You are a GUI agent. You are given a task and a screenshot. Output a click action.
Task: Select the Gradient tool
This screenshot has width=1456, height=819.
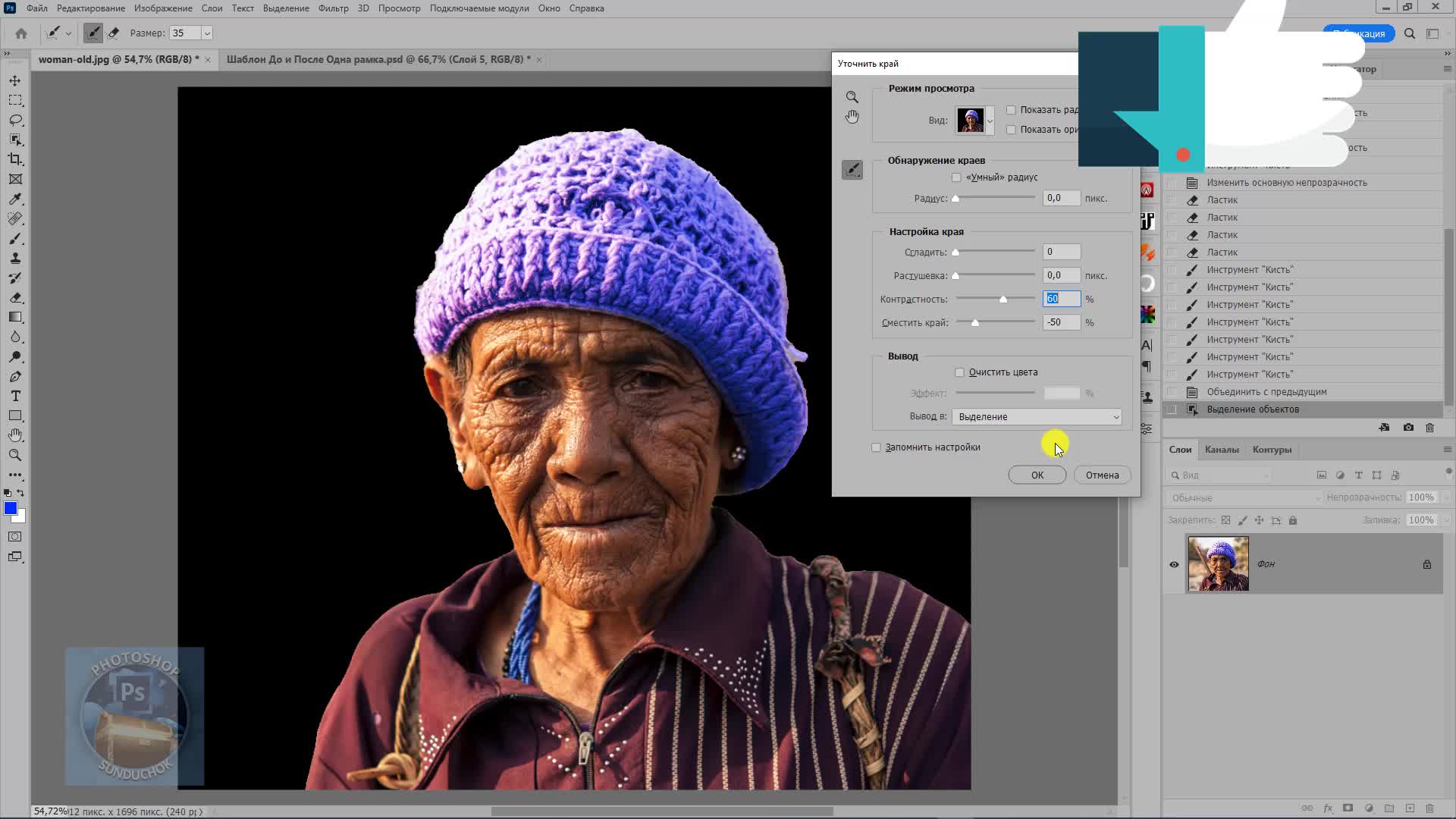point(15,317)
